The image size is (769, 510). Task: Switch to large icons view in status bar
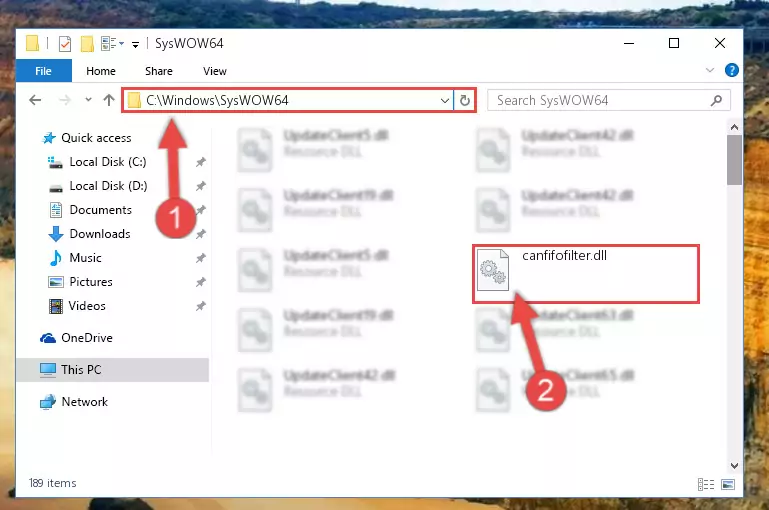728,484
